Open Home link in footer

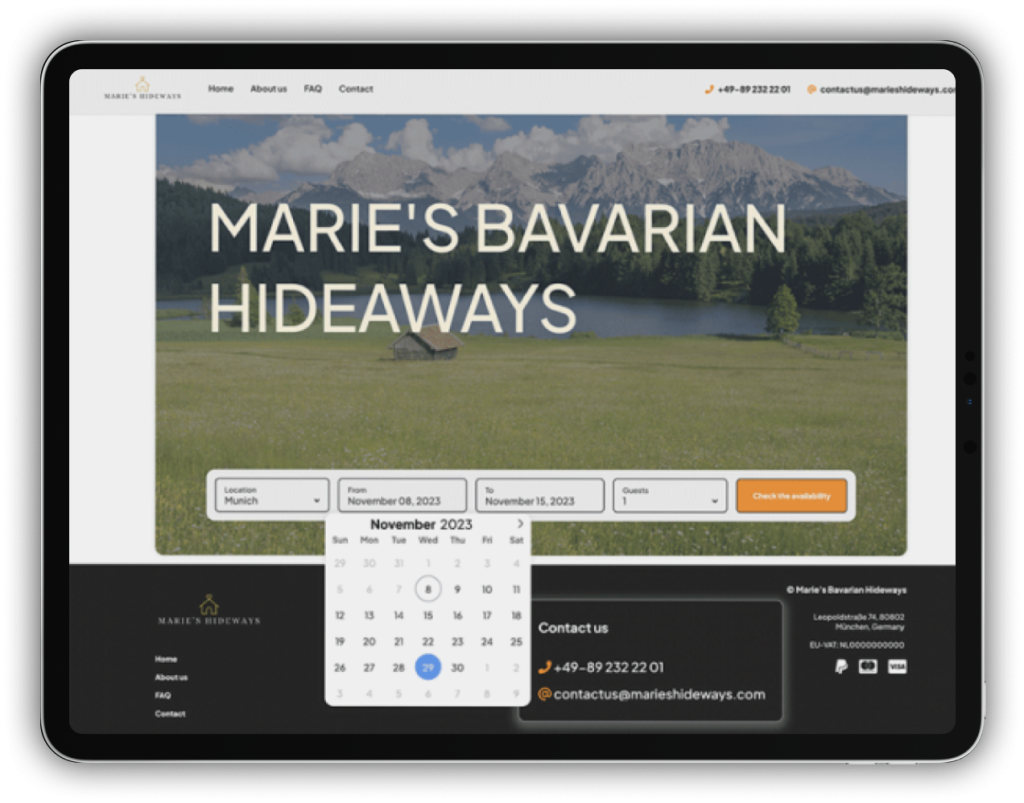166,659
